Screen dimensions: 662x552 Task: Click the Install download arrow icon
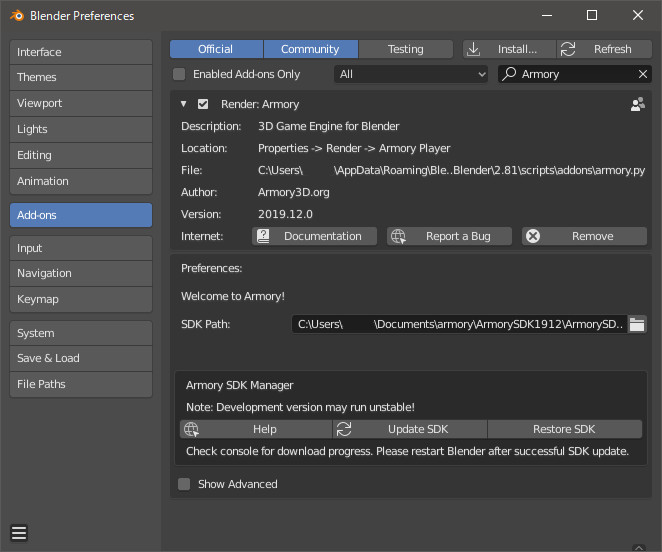(474, 49)
